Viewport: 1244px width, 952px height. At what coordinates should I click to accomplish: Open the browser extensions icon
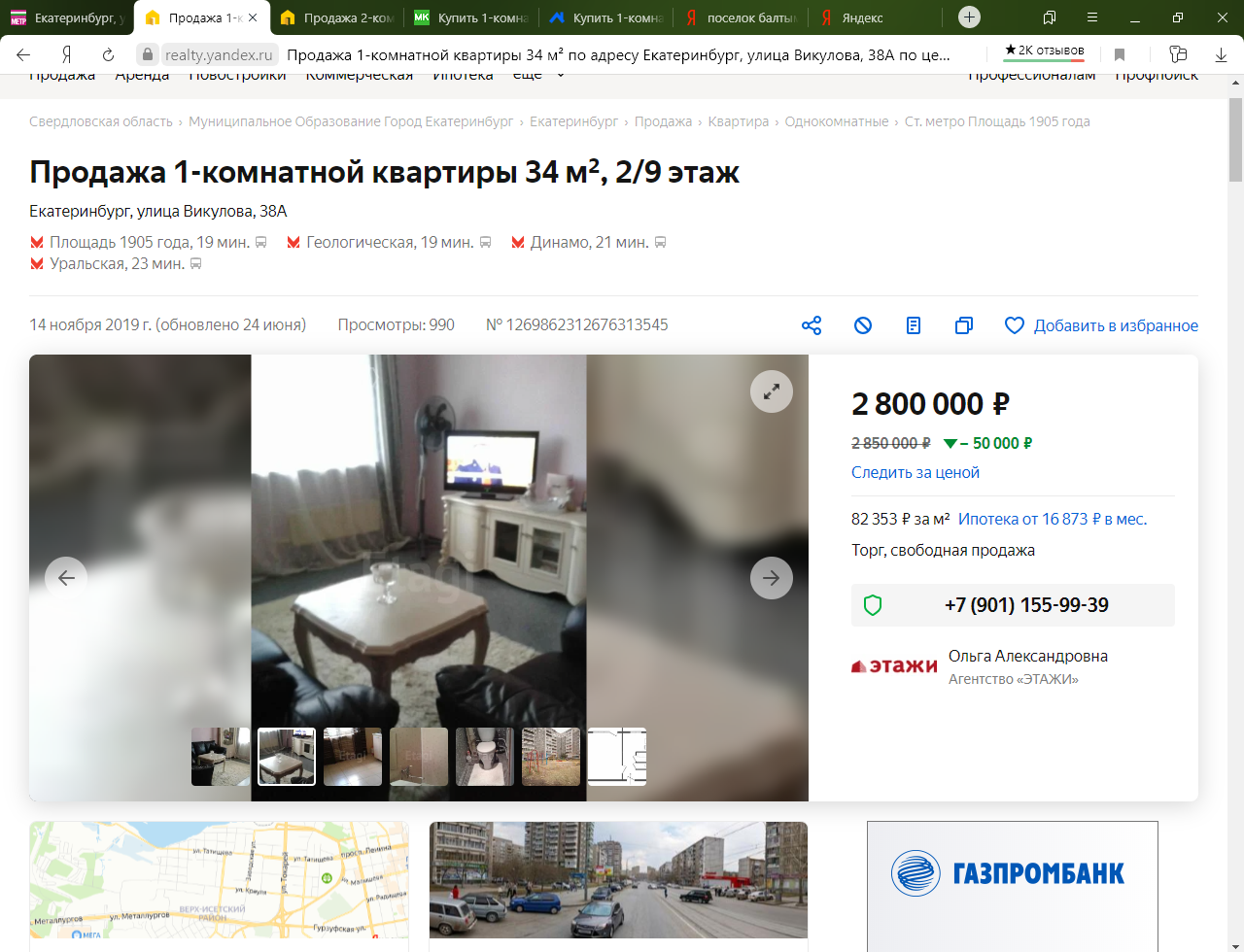pyautogui.click(x=1178, y=54)
